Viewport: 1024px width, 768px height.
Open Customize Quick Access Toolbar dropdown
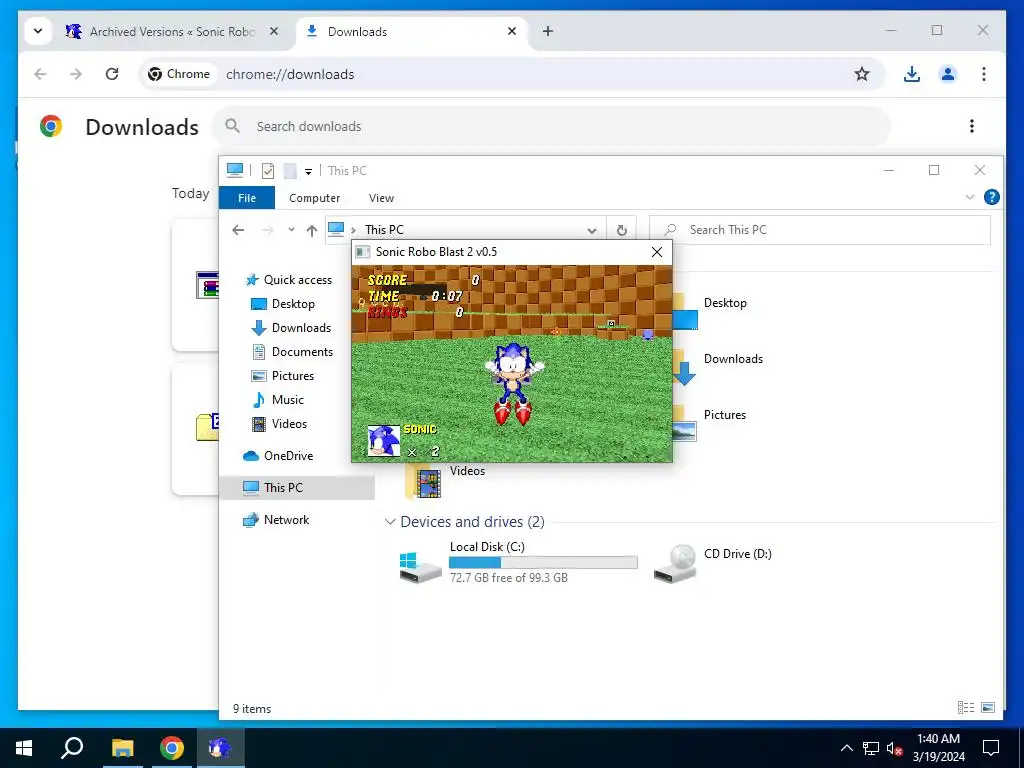308,172
